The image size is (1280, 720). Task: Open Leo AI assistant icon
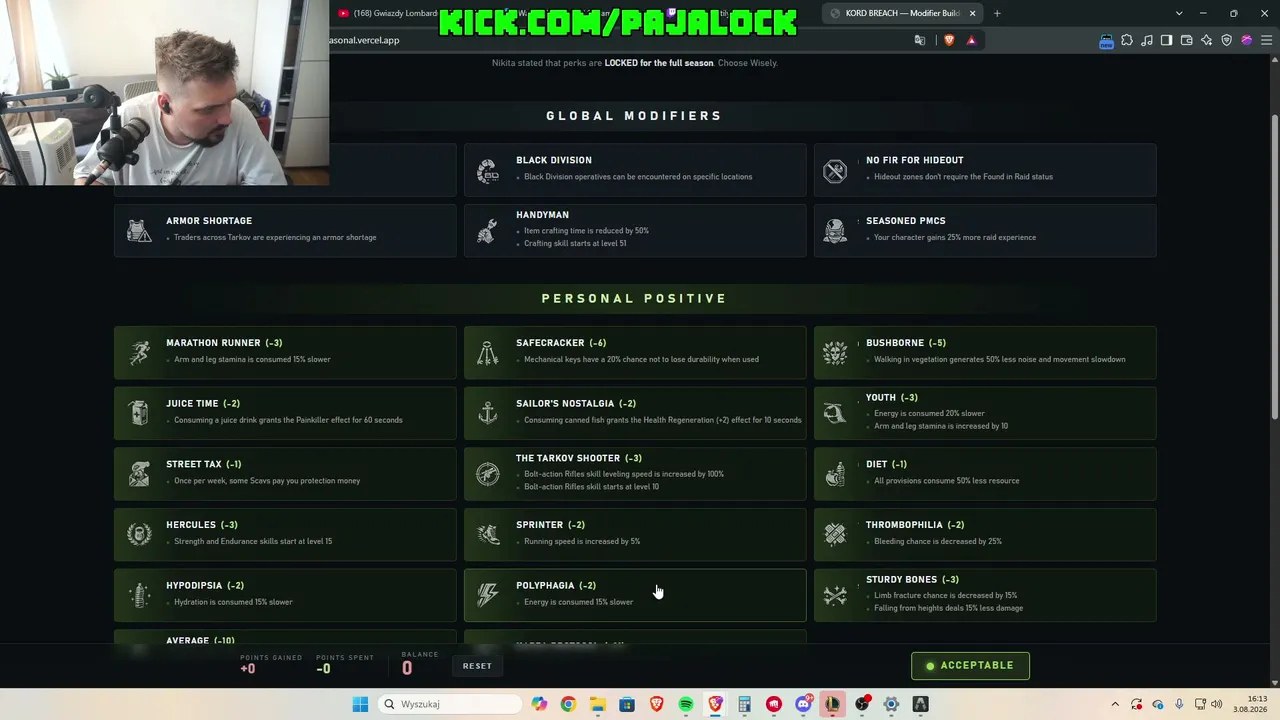coord(1207,40)
